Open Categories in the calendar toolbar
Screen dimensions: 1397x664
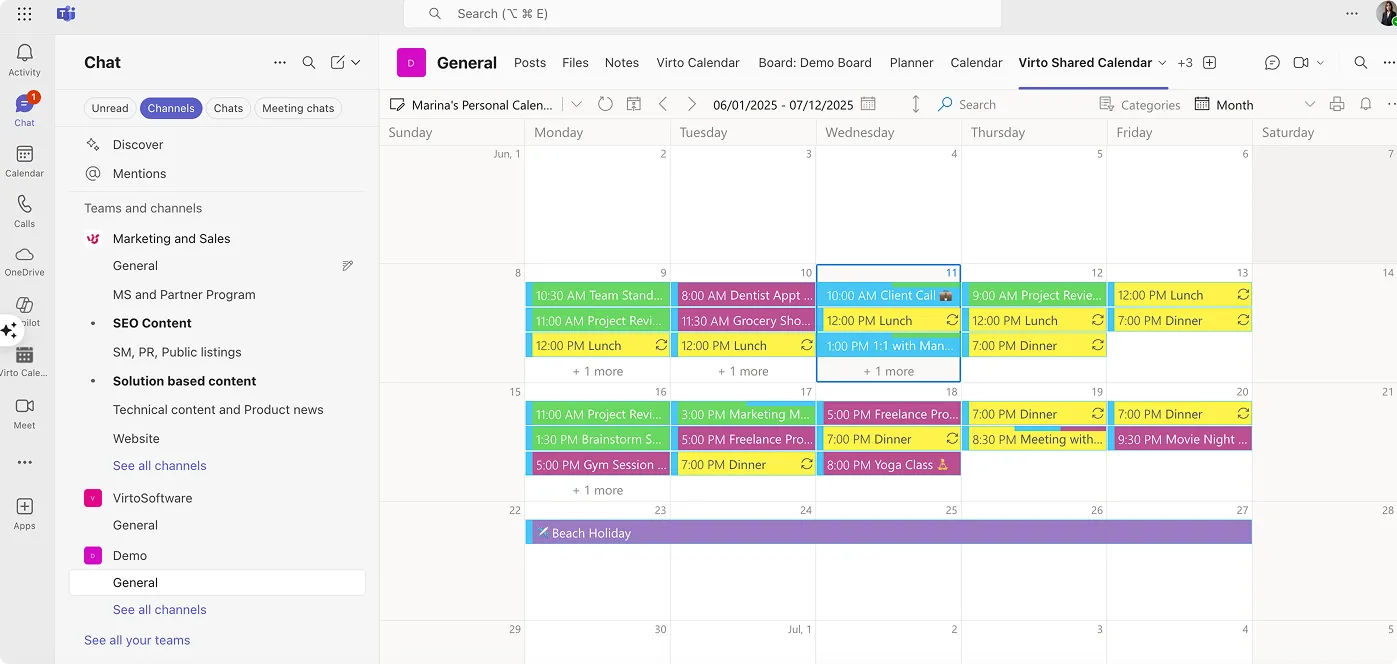coord(1139,103)
